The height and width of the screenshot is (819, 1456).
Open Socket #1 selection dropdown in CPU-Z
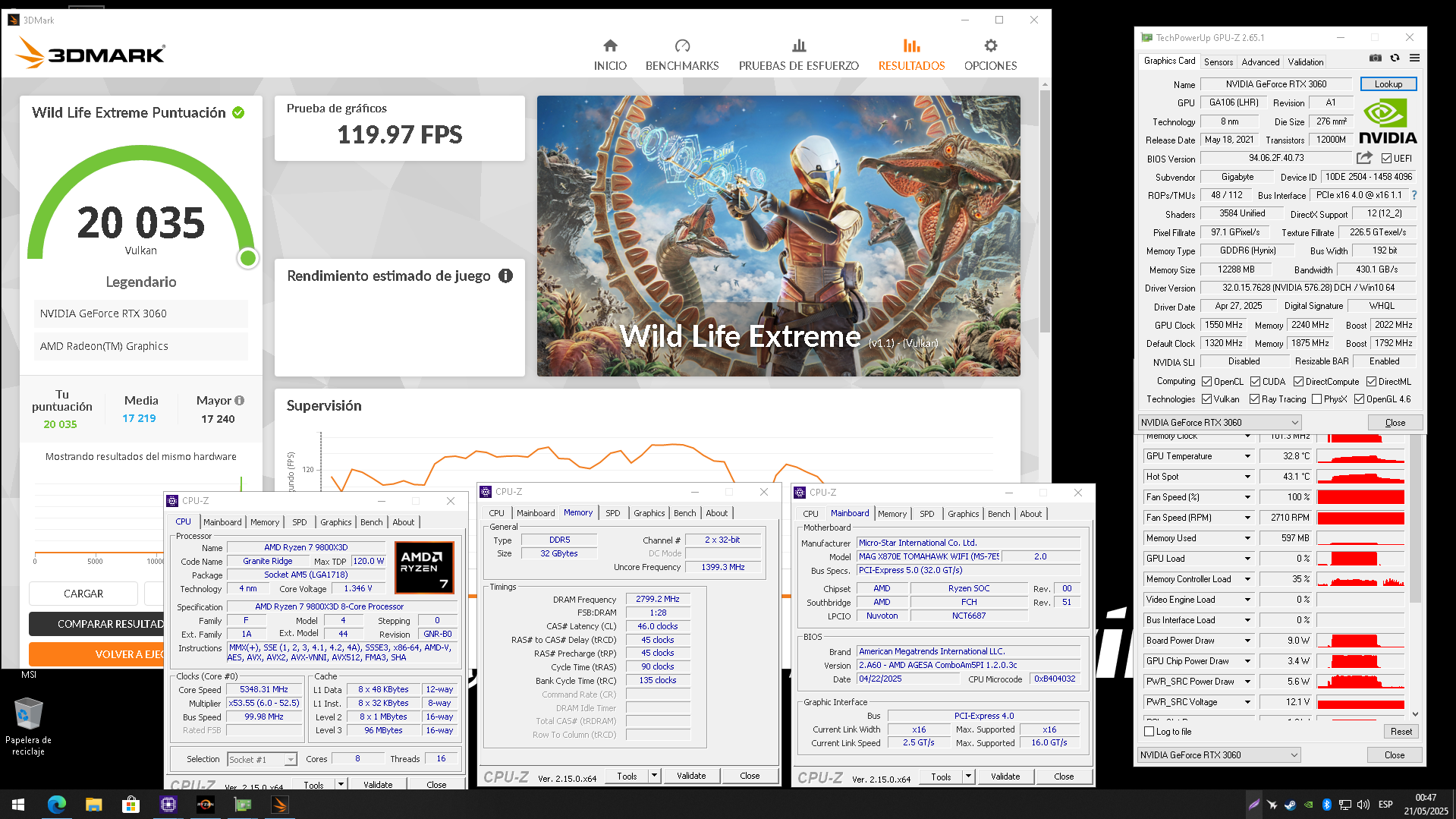click(x=262, y=759)
